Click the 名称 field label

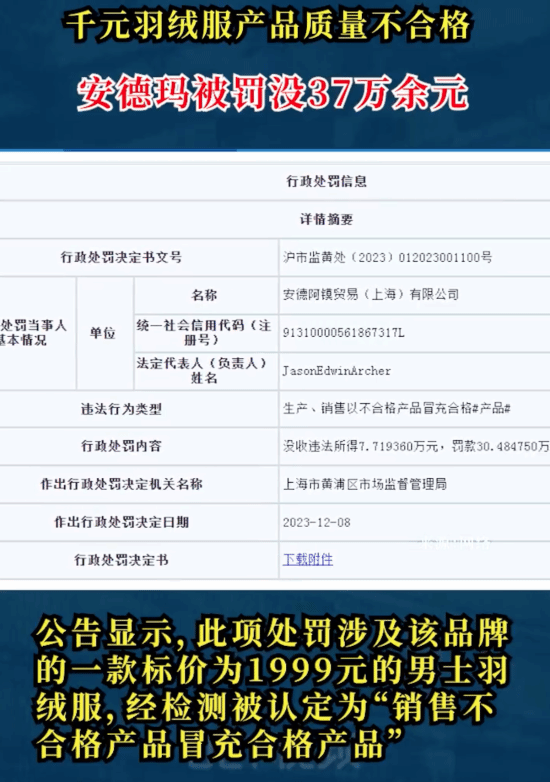(204, 295)
